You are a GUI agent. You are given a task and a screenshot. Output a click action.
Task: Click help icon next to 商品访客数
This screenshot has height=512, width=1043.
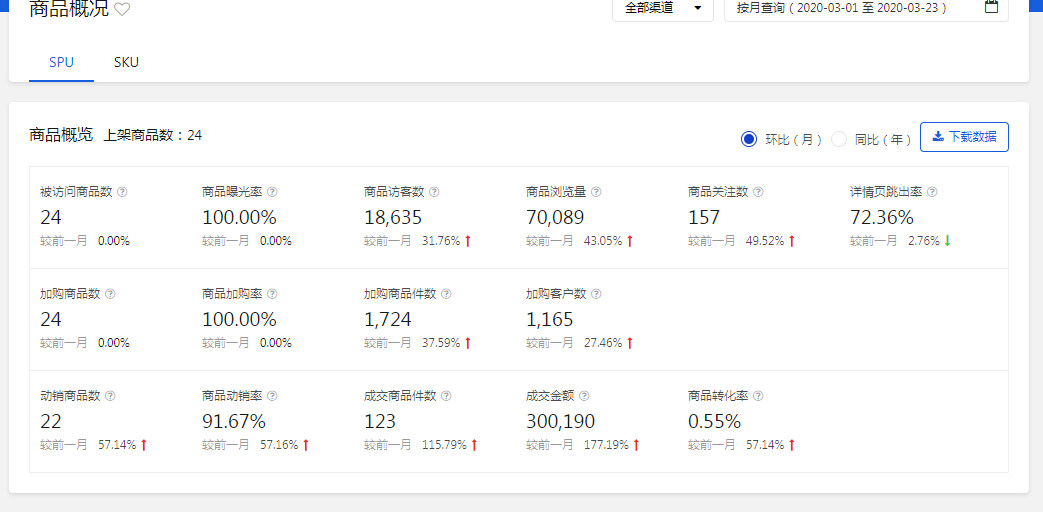coord(434,192)
